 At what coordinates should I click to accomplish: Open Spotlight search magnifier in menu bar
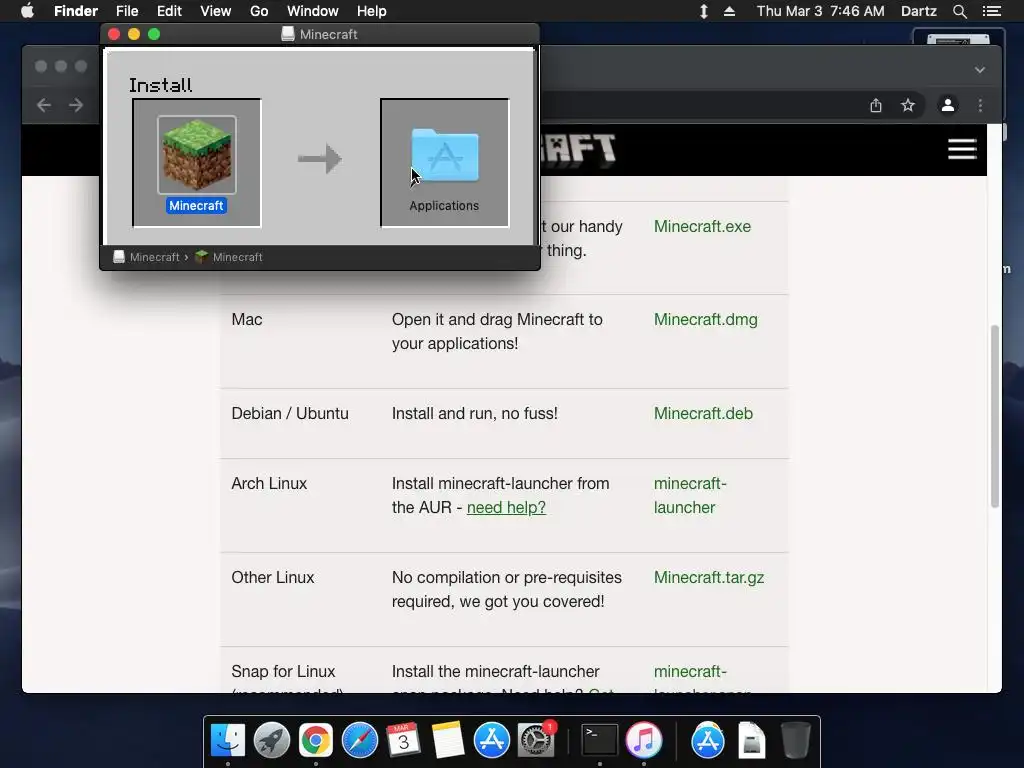point(959,11)
